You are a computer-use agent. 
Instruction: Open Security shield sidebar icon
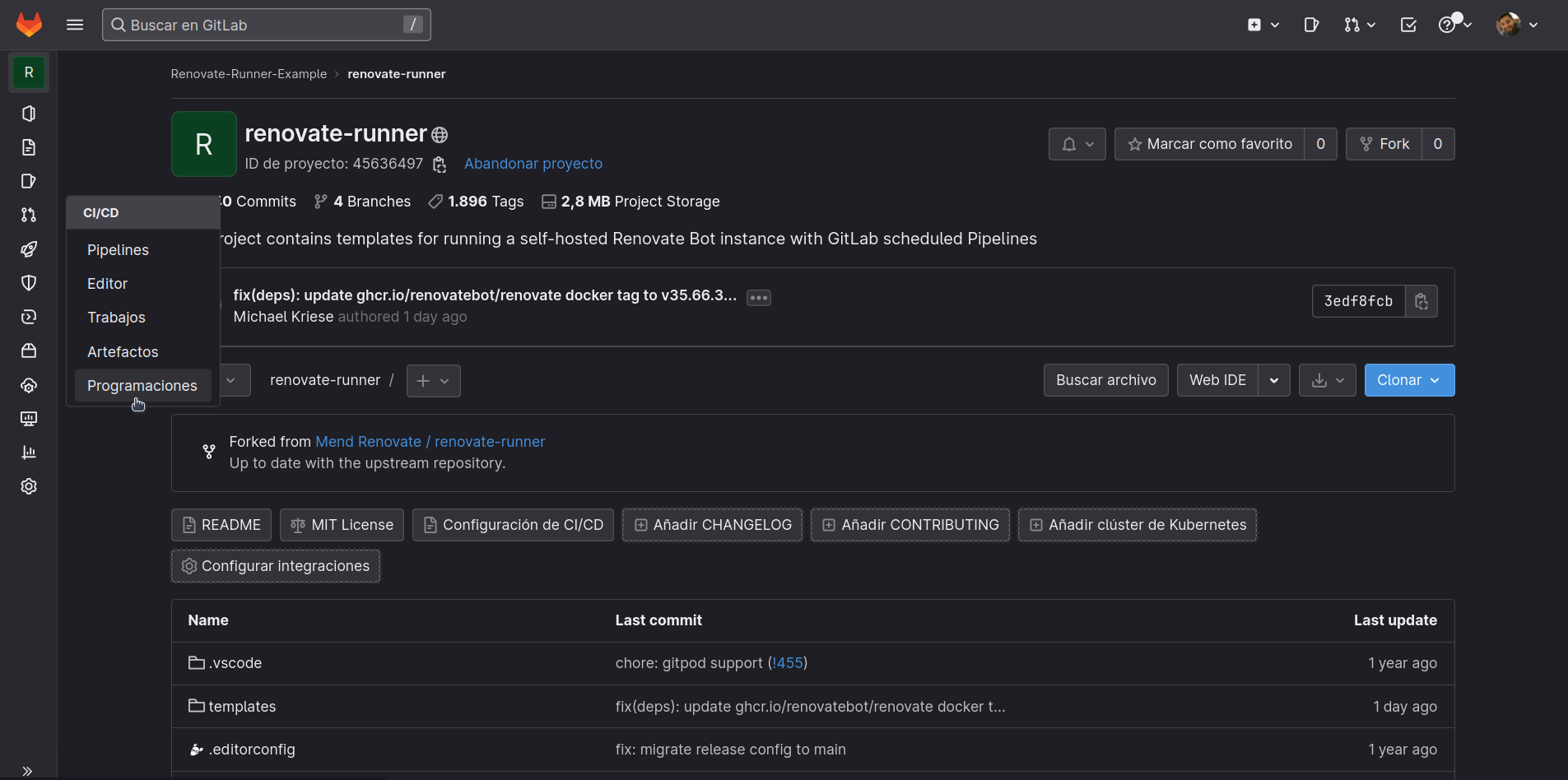point(29,283)
